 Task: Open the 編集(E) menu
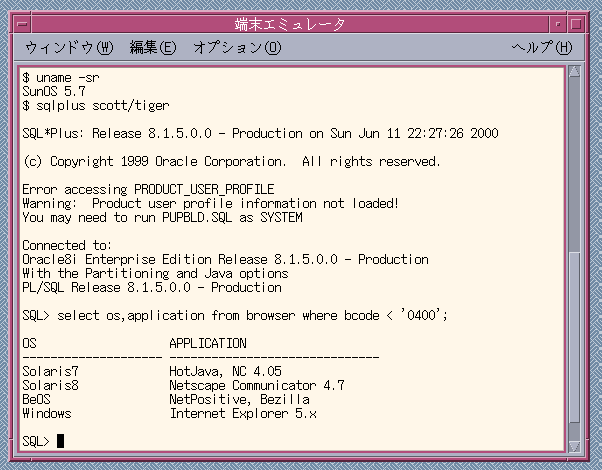point(153,48)
